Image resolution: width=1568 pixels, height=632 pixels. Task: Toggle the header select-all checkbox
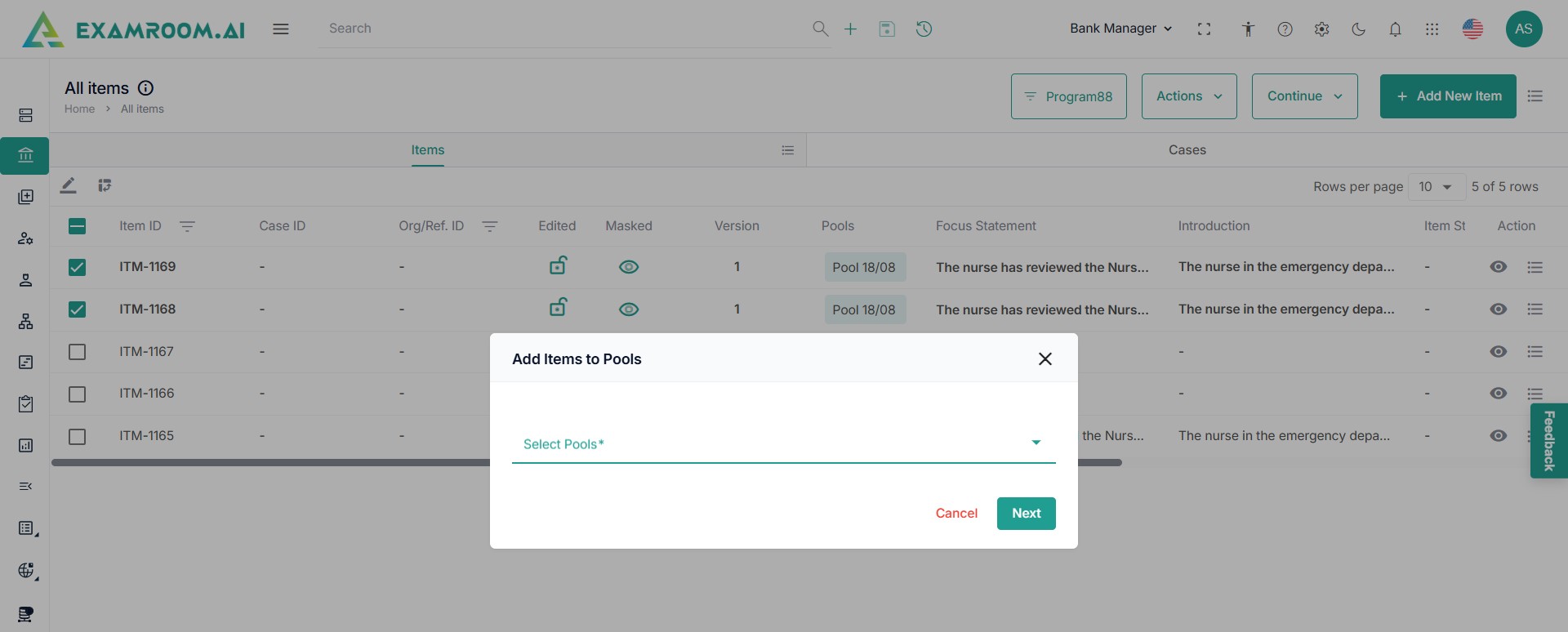pyautogui.click(x=78, y=226)
